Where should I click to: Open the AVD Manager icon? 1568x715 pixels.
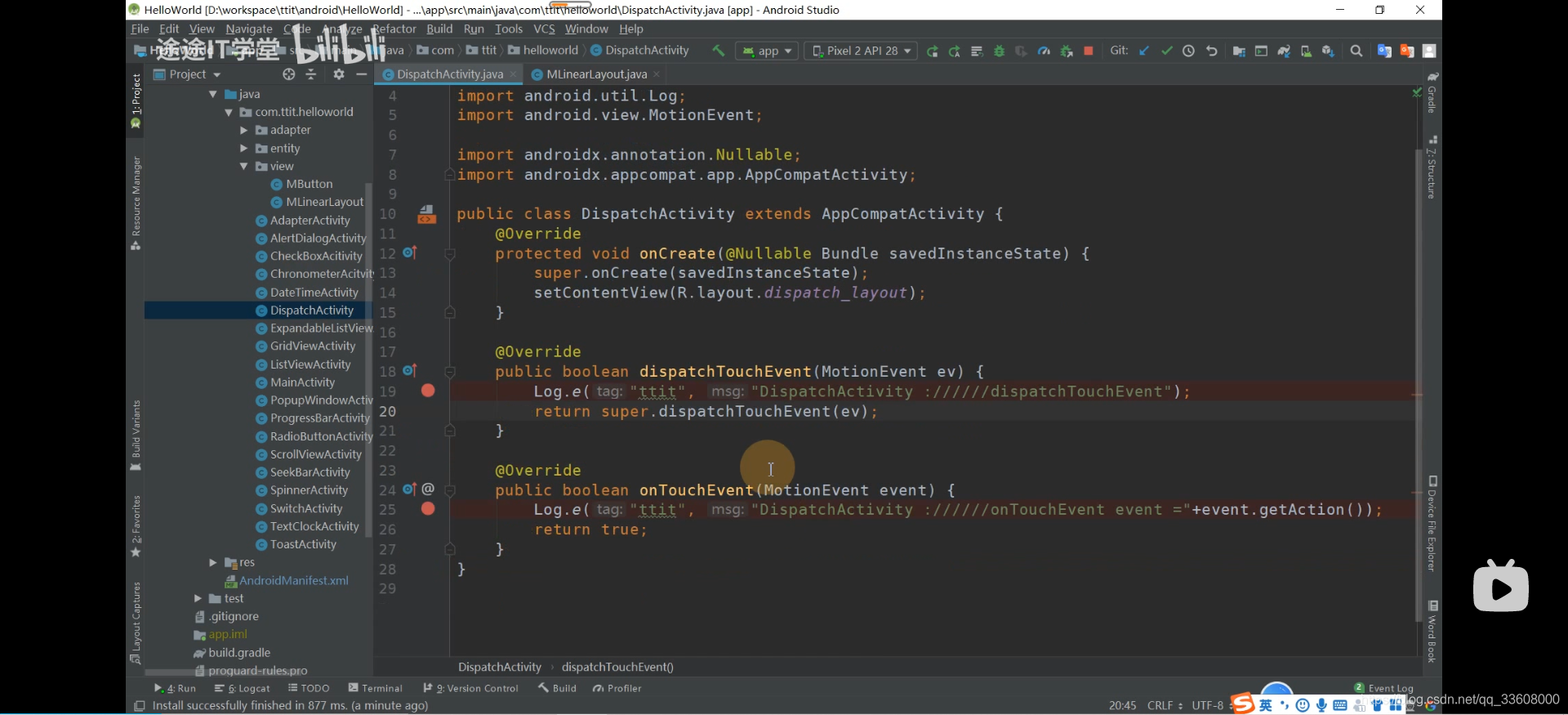(1306, 51)
